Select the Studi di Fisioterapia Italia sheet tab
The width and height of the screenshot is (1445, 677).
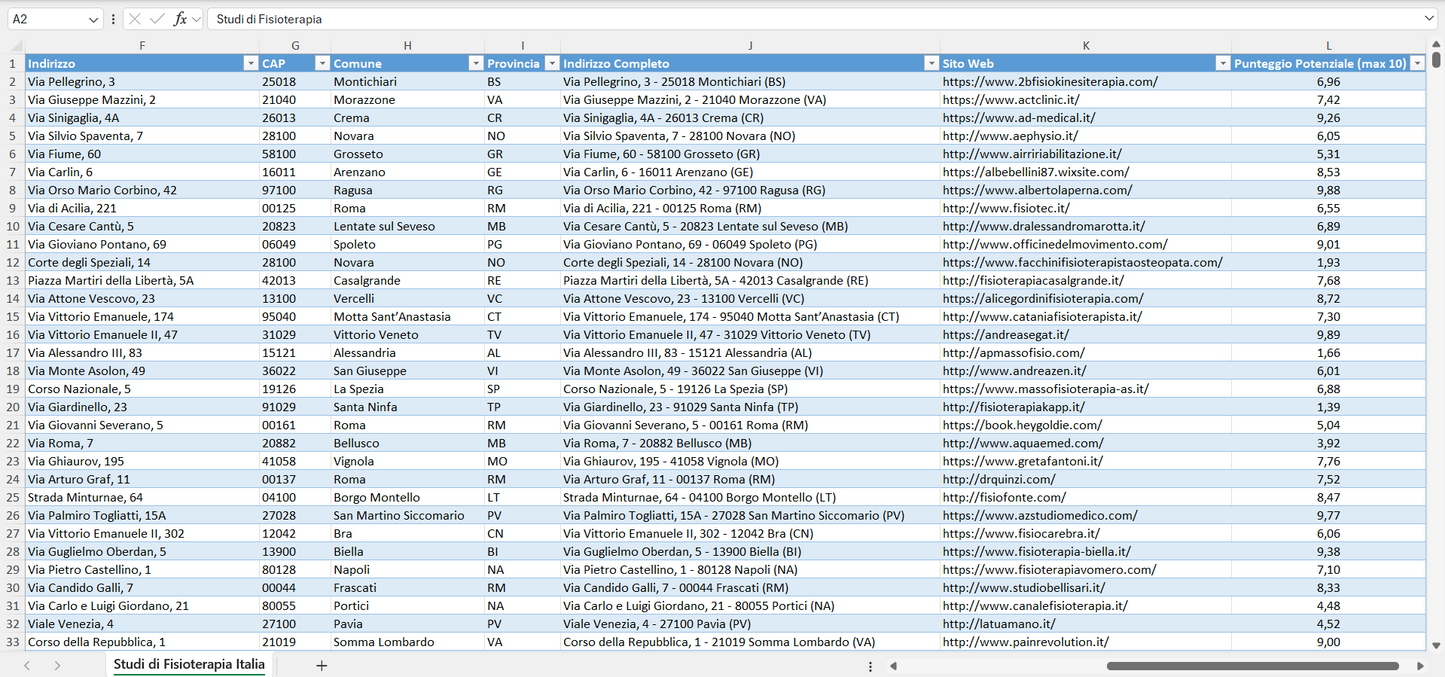pos(188,665)
